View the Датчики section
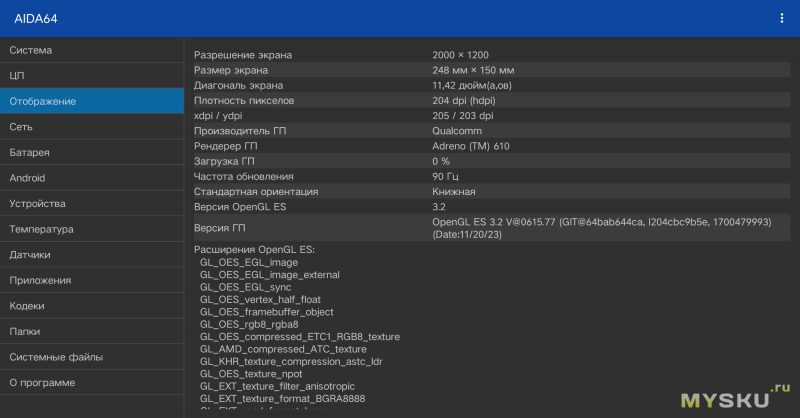Screen dimensions: 800x418 coord(92,254)
